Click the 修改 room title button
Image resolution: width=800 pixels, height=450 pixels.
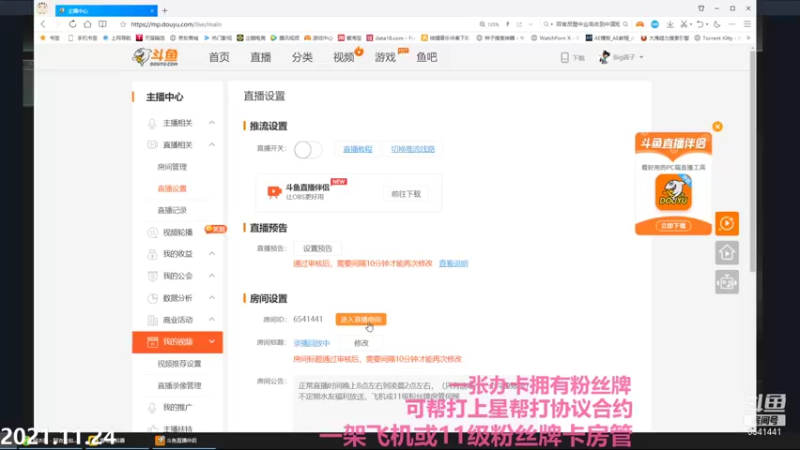coord(361,343)
